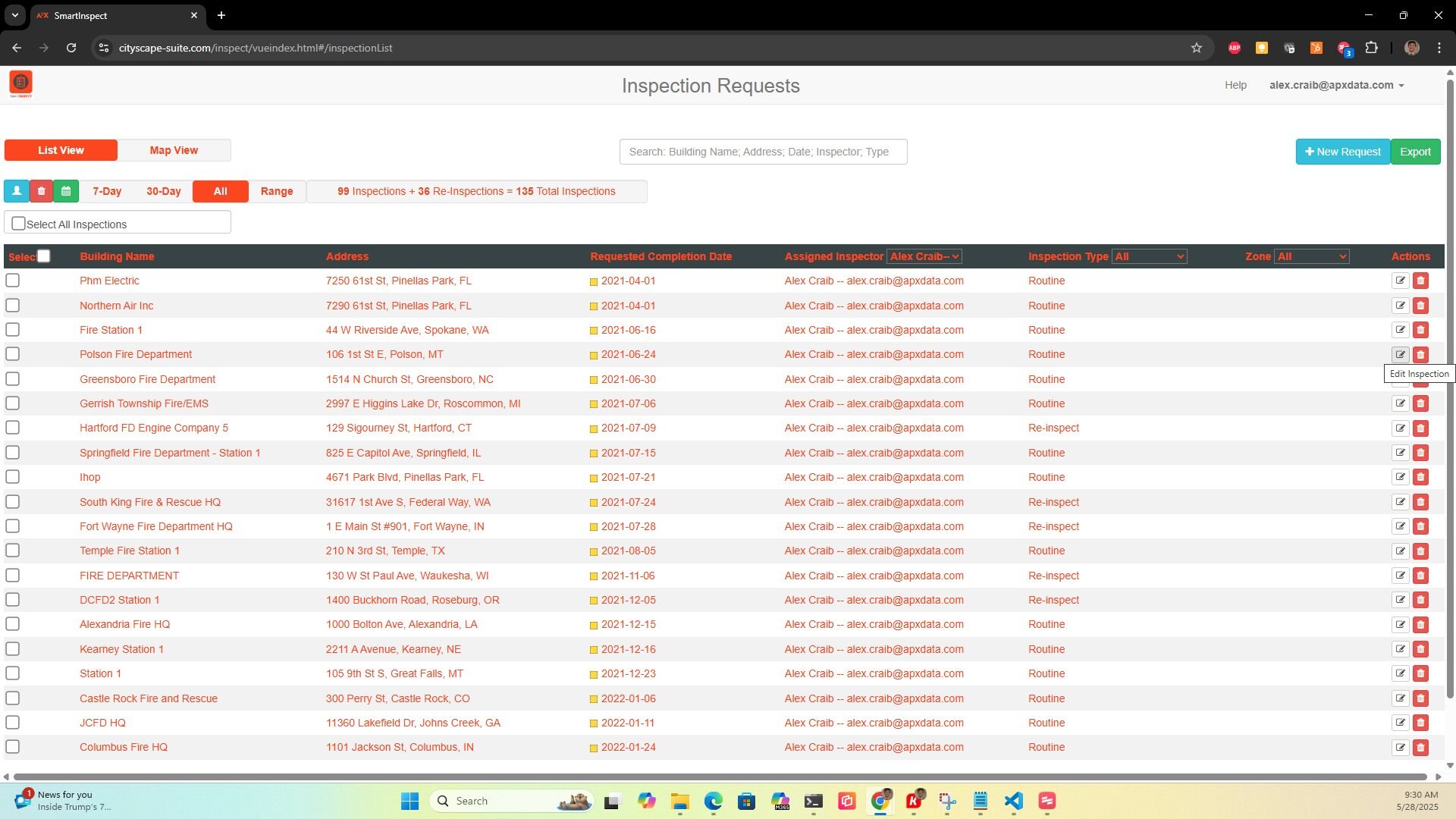This screenshot has height=819, width=1456.
Task: Select the blue inspector filter icon
Action: point(17,191)
